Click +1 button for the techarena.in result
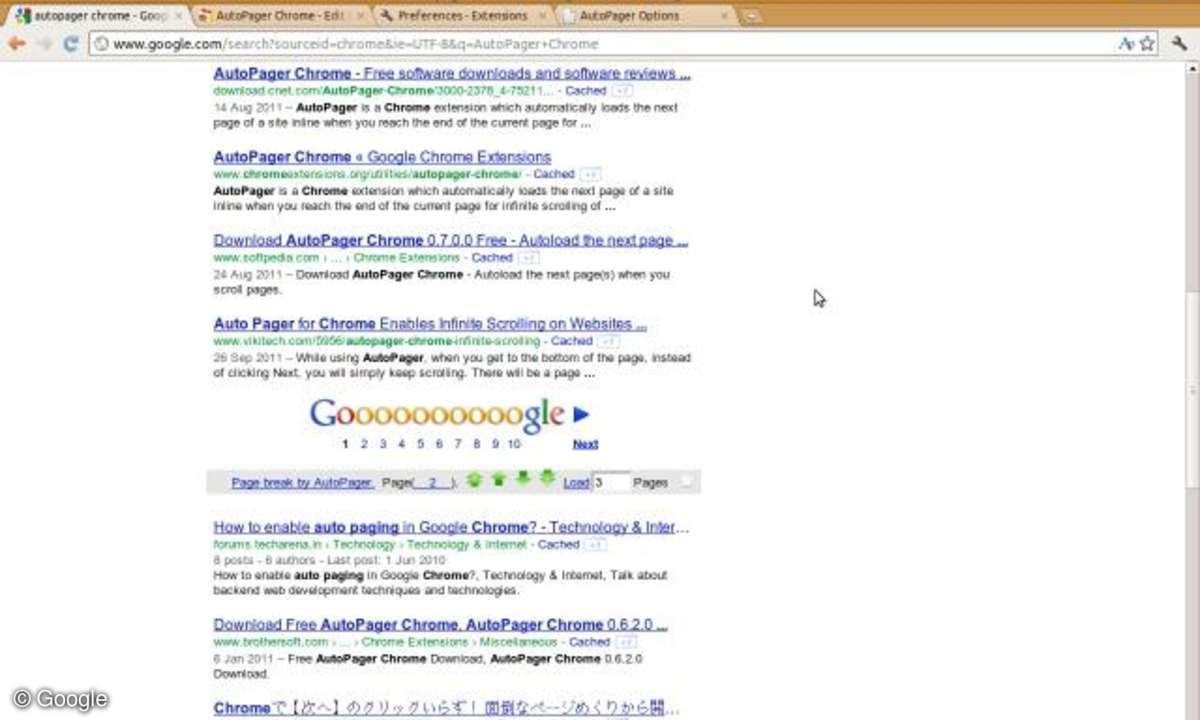The image size is (1200, 720). [596, 545]
